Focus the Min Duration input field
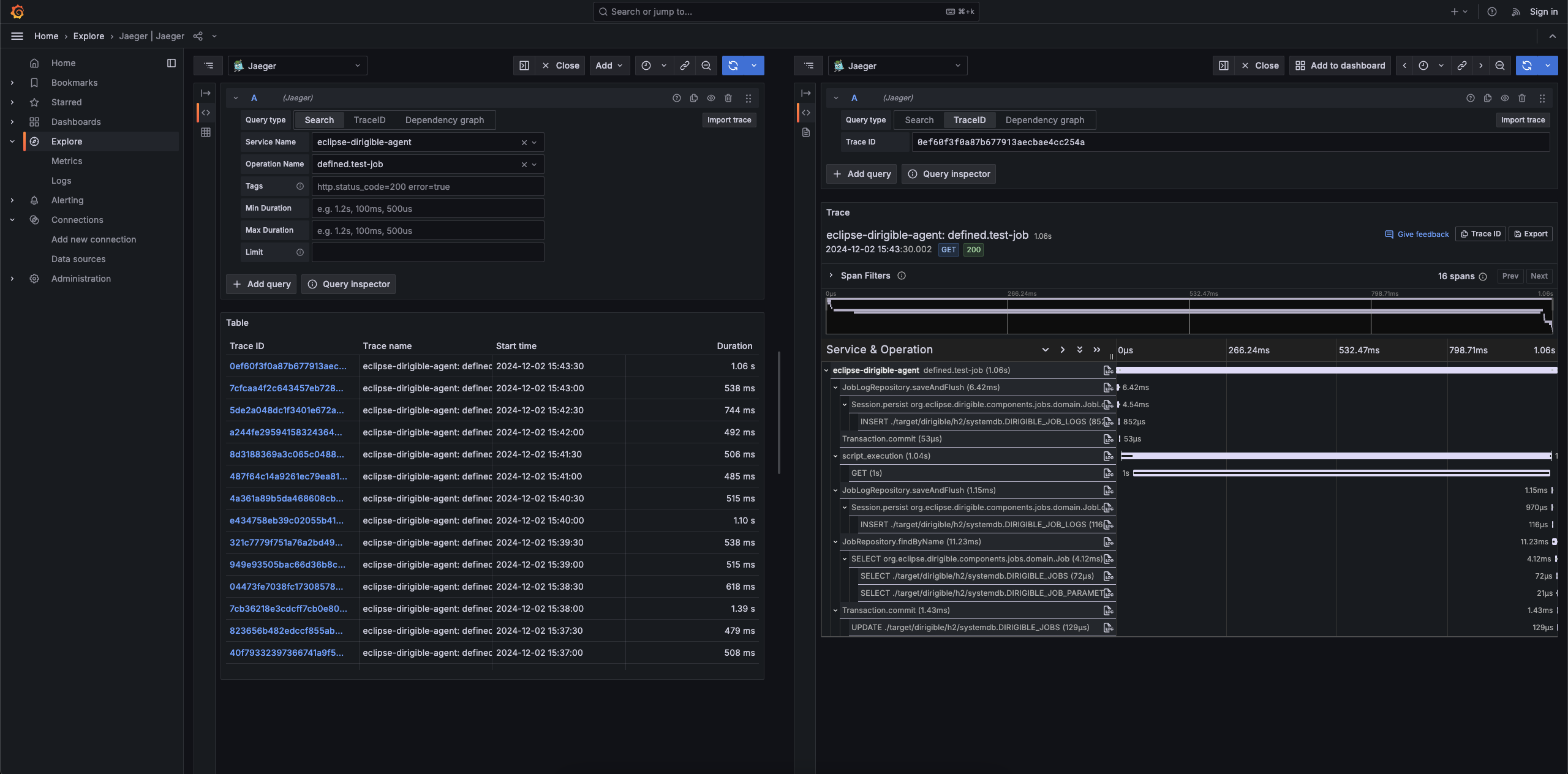This screenshot has width=1568, height=774. pos(428,208)
